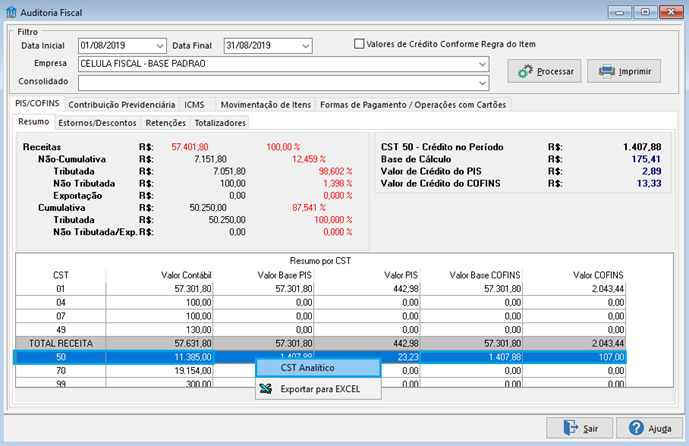Click the 19.154,00 value in row 70
The height and width of the screenshot is (446, 689).
(193, 370)
